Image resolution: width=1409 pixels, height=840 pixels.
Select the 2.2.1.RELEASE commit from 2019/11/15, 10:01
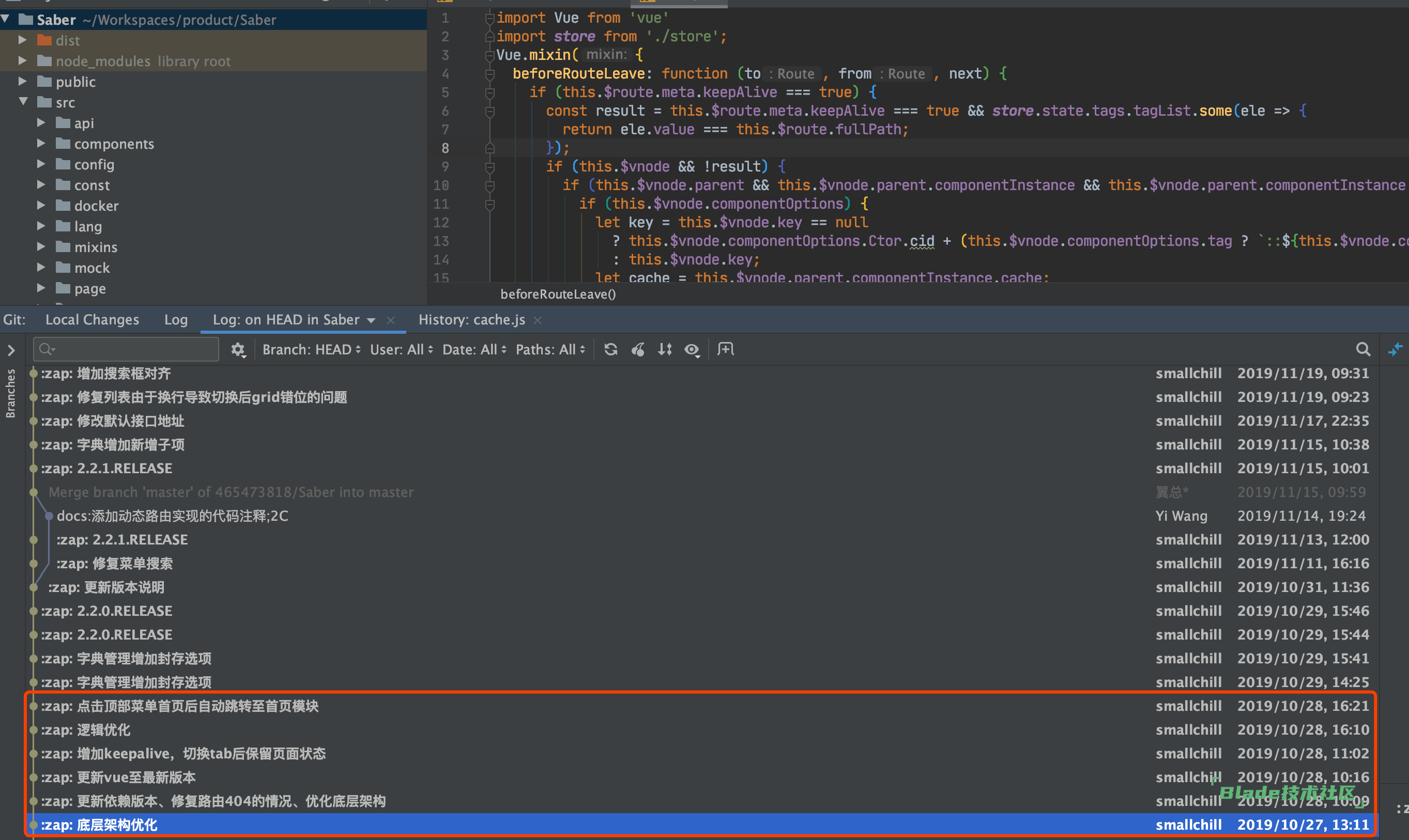[702, 468]
